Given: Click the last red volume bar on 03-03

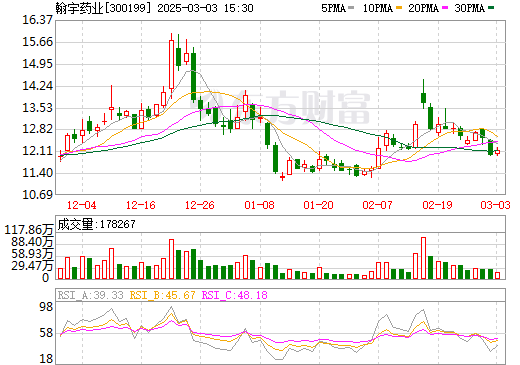Looking at the screenshot, I should pos(497,275).
